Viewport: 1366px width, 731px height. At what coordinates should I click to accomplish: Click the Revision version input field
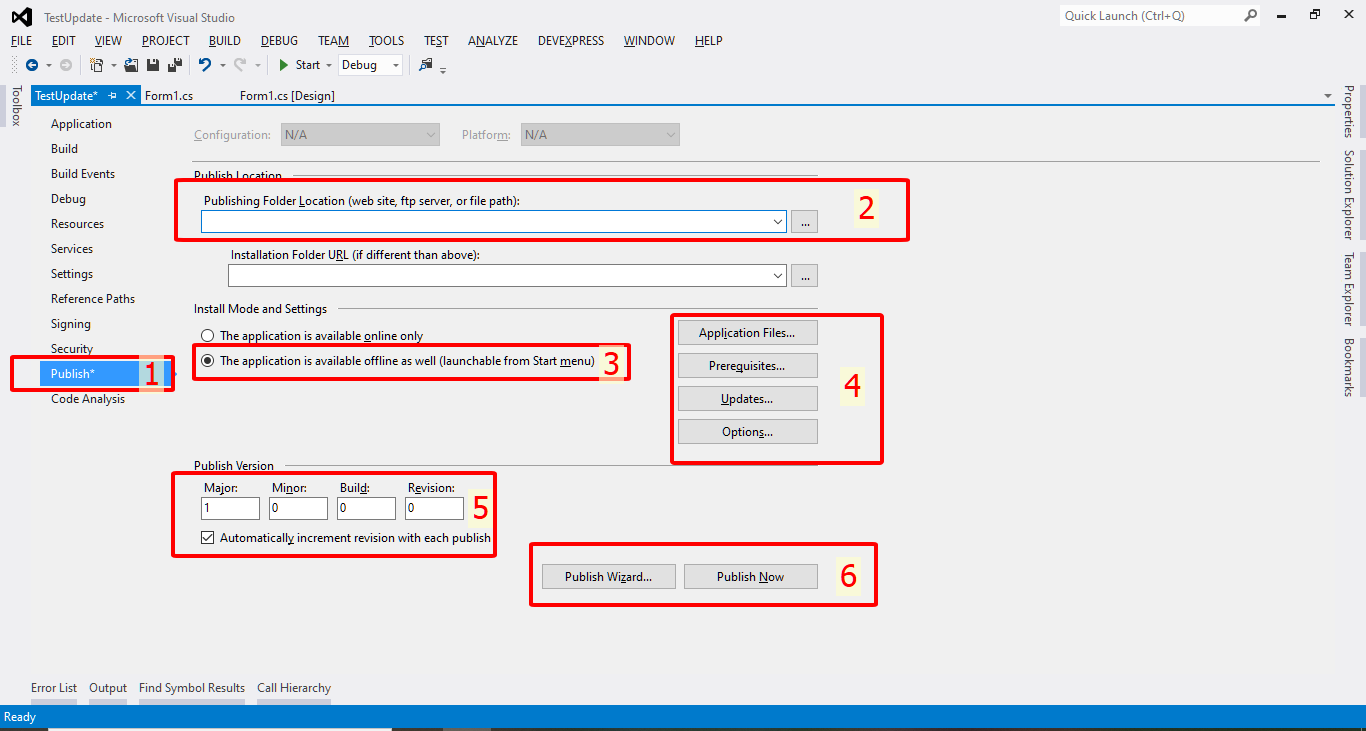(434, 508)
